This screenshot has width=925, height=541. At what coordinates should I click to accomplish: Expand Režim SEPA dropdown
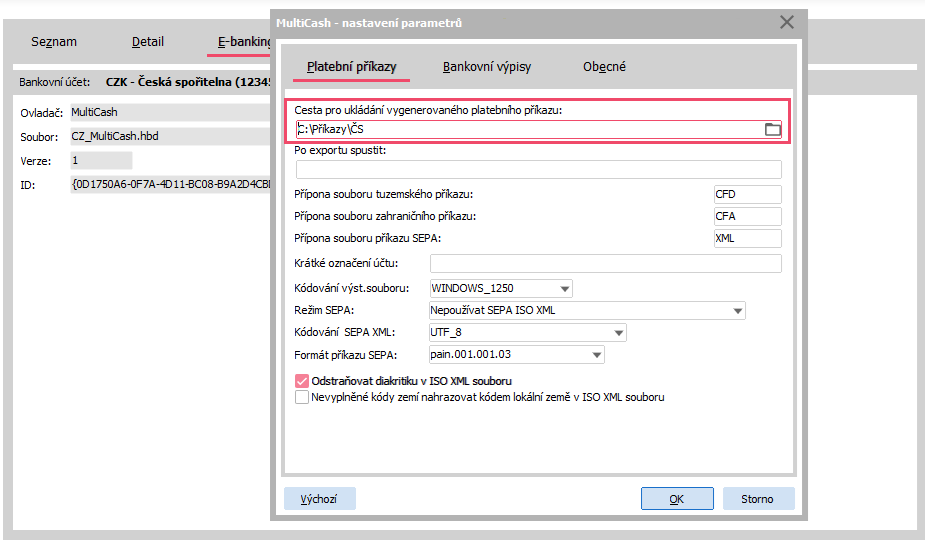pos(737,310)
